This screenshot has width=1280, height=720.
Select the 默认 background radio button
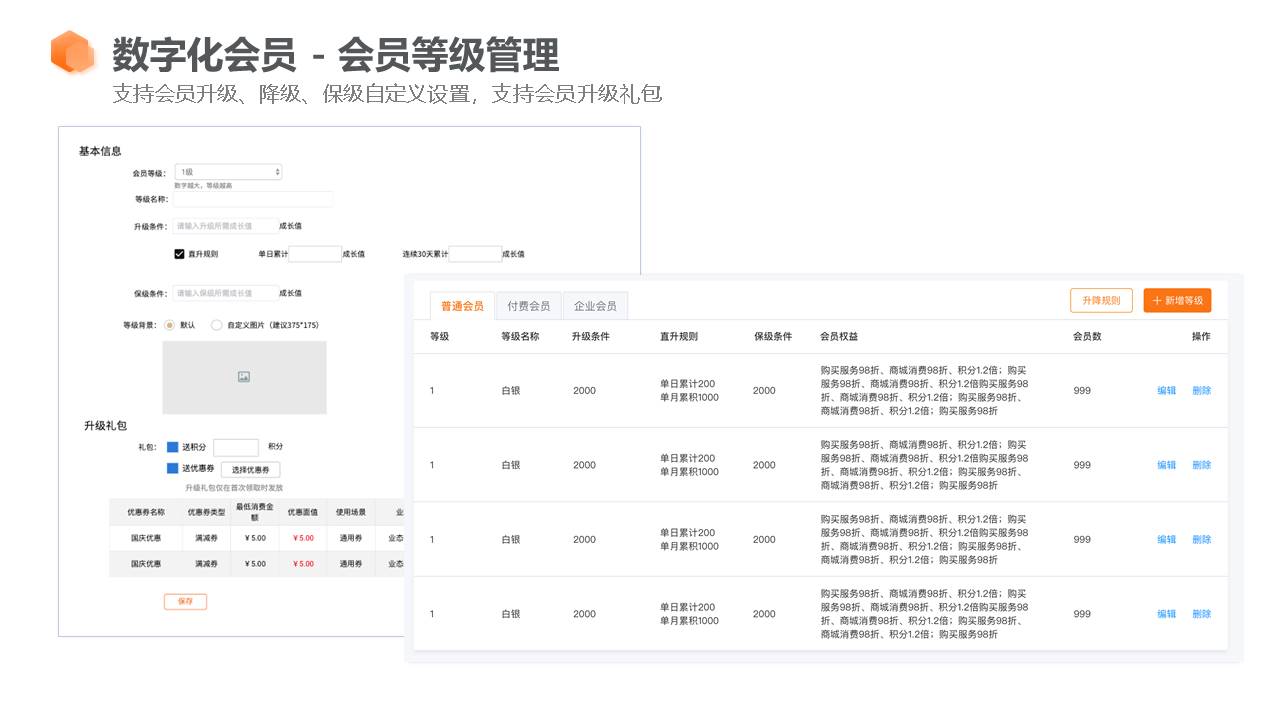(169, 325)
